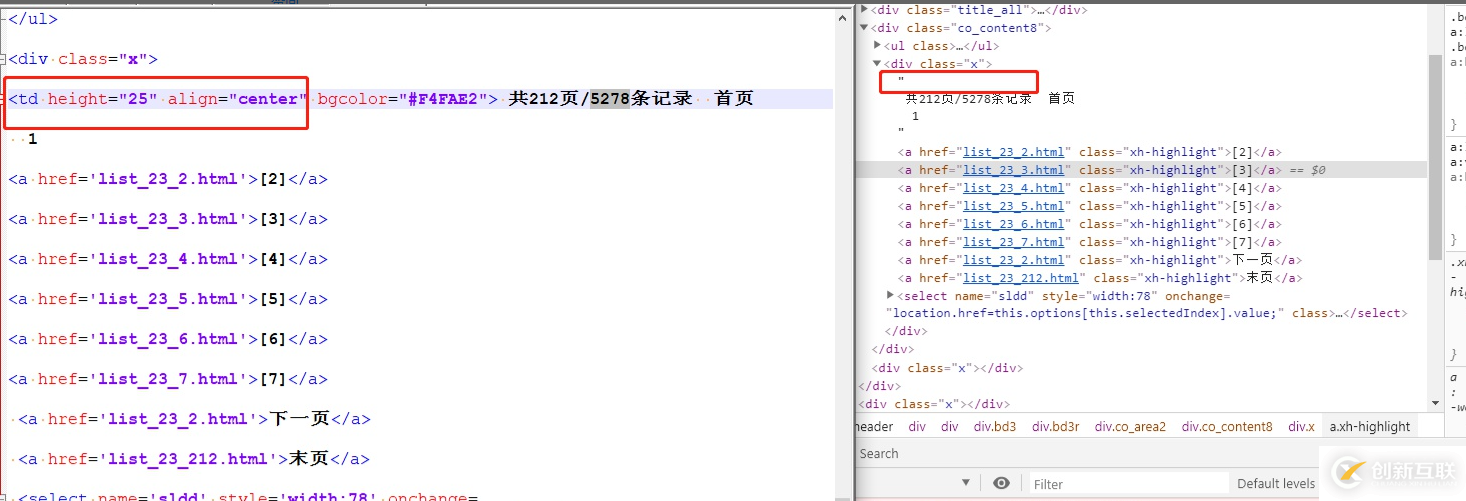
Task: Open list_23_212.html link in DevTools
Action: pyautogui.click(x=1020, y=278)
